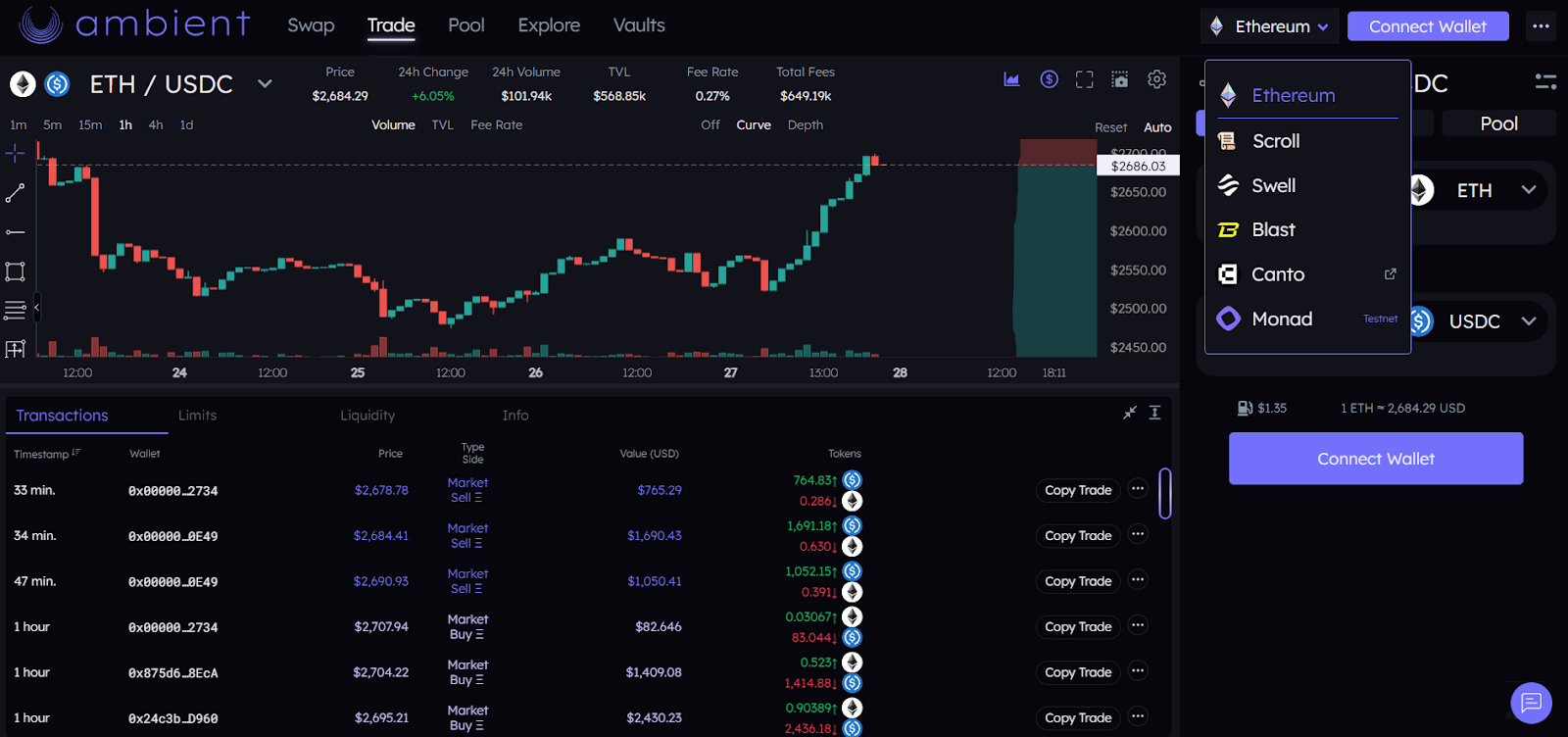1568x737 pixels.
Task: Switch to Info tab
Action: (x=515, y=416)
